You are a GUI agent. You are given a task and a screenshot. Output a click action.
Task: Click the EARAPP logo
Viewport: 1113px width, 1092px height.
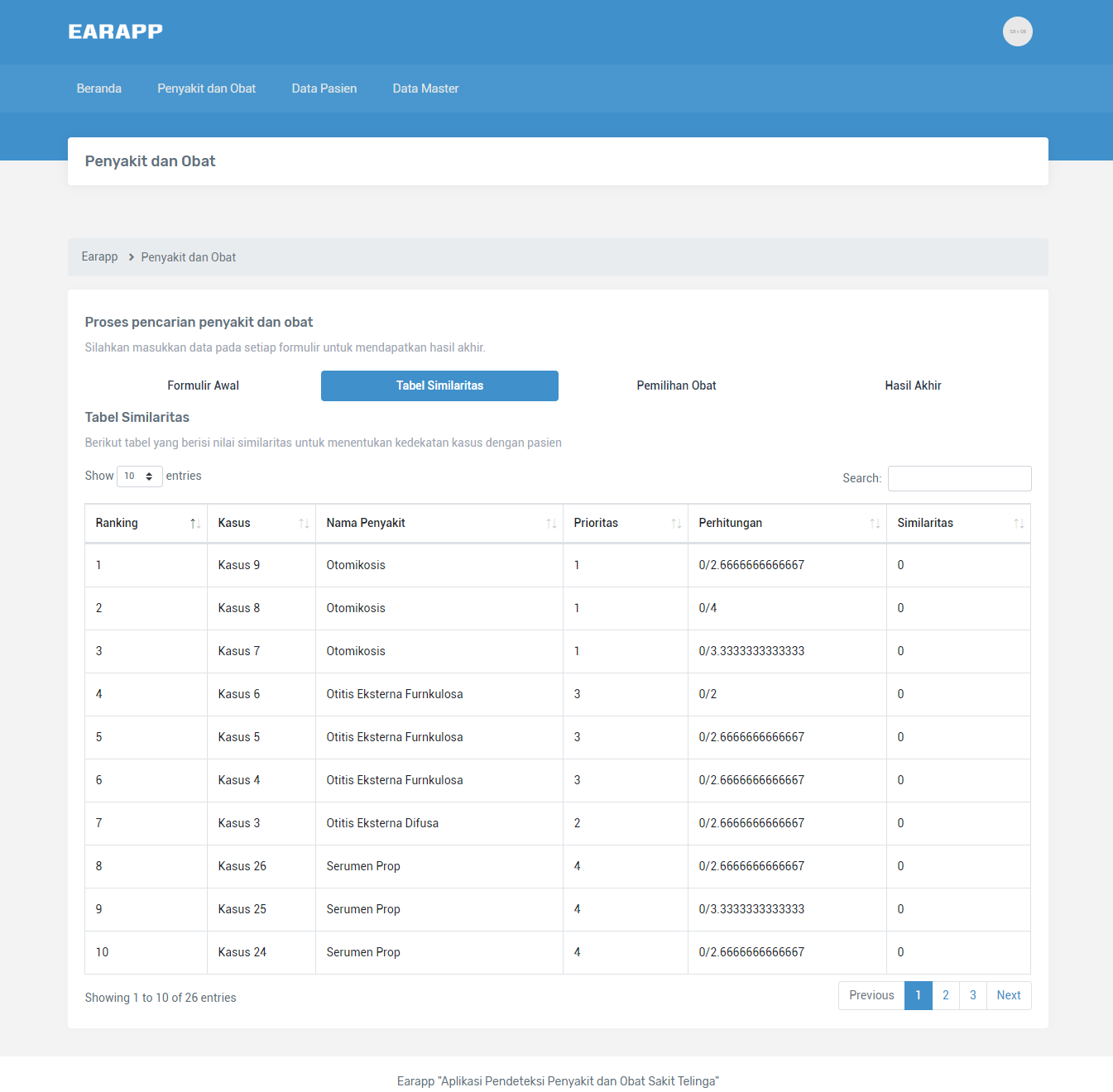(x=115, y=31)
